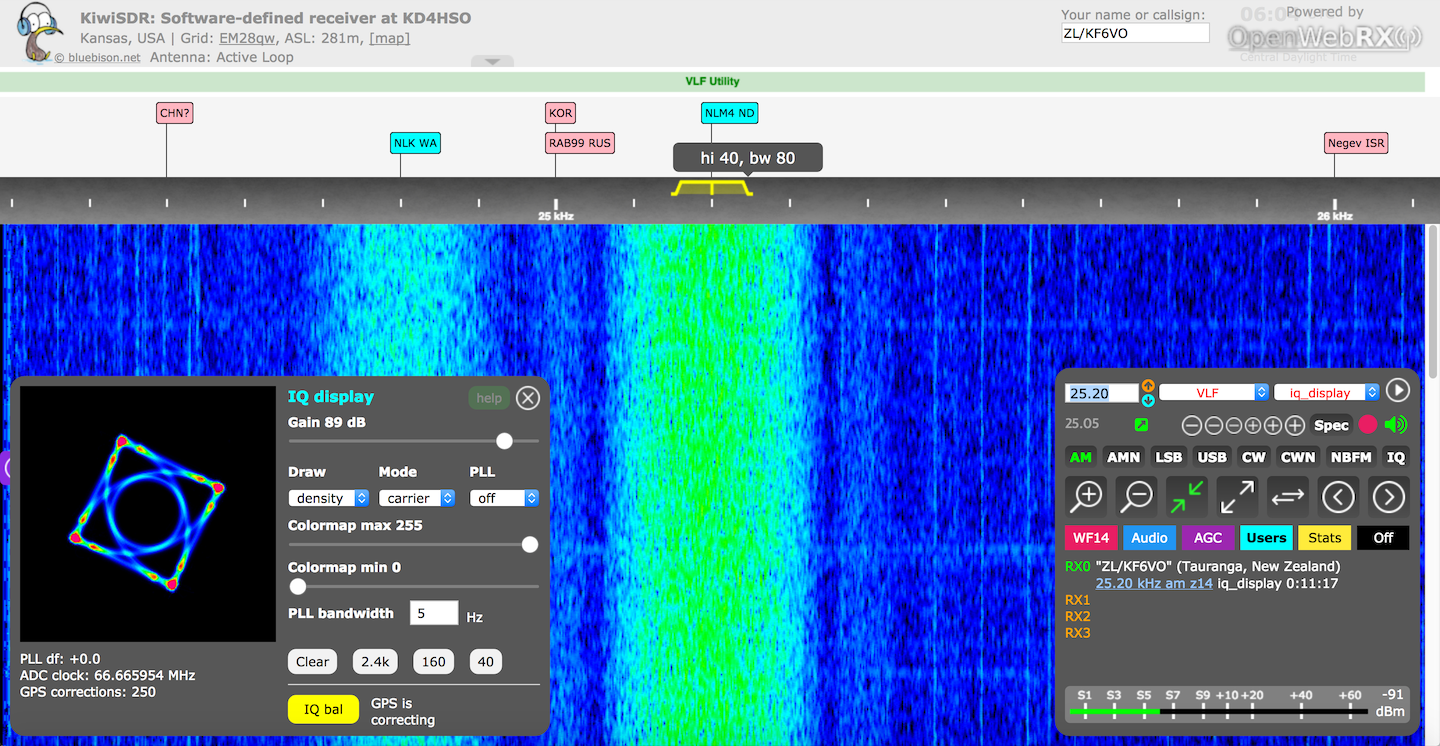Toggle the Spec spectrum display
Viewport: 1440px width, 746px height.
click(x=1331, y=425)
